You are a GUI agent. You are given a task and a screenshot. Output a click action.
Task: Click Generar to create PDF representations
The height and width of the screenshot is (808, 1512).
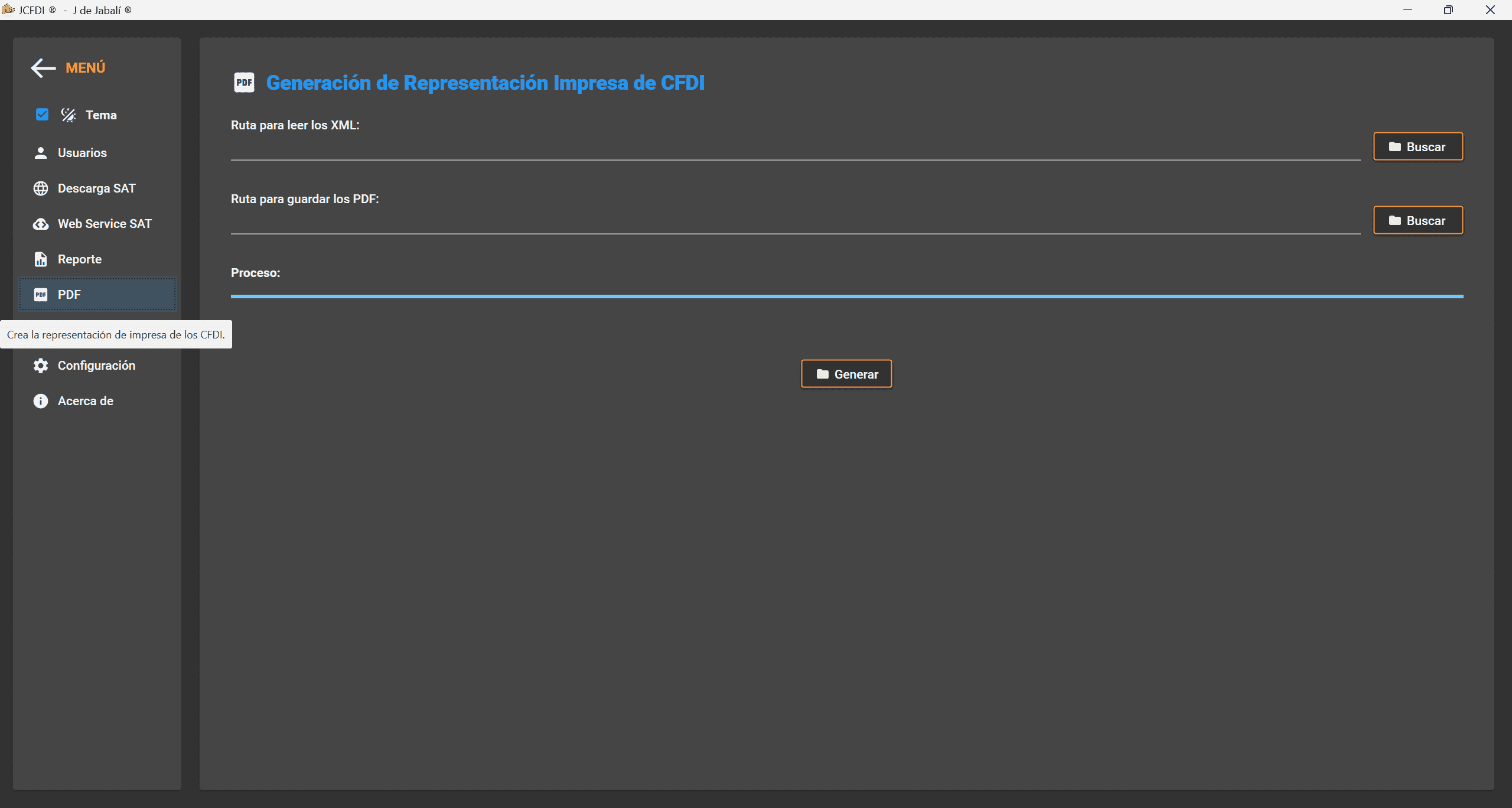coord(847,374)
